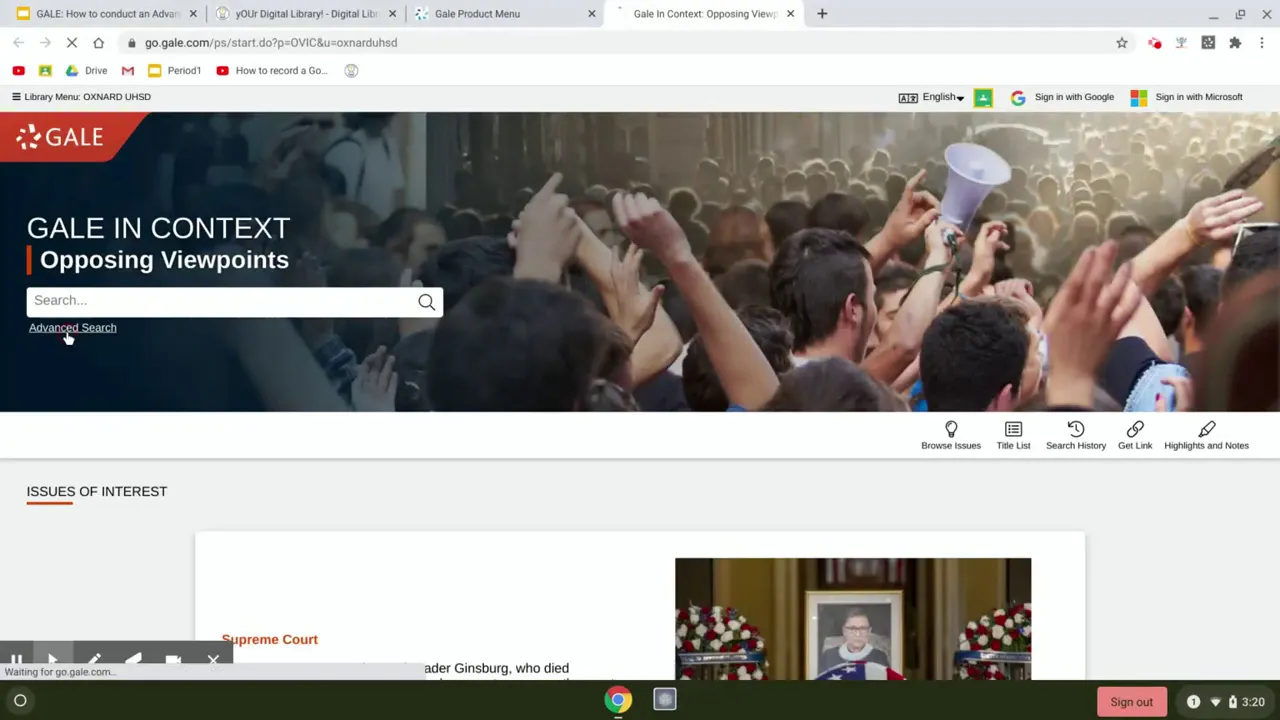Open the Chrome app in the shelf
Image resolution: width=1280 pixels, height=720 pixels.
click(618, 701)
